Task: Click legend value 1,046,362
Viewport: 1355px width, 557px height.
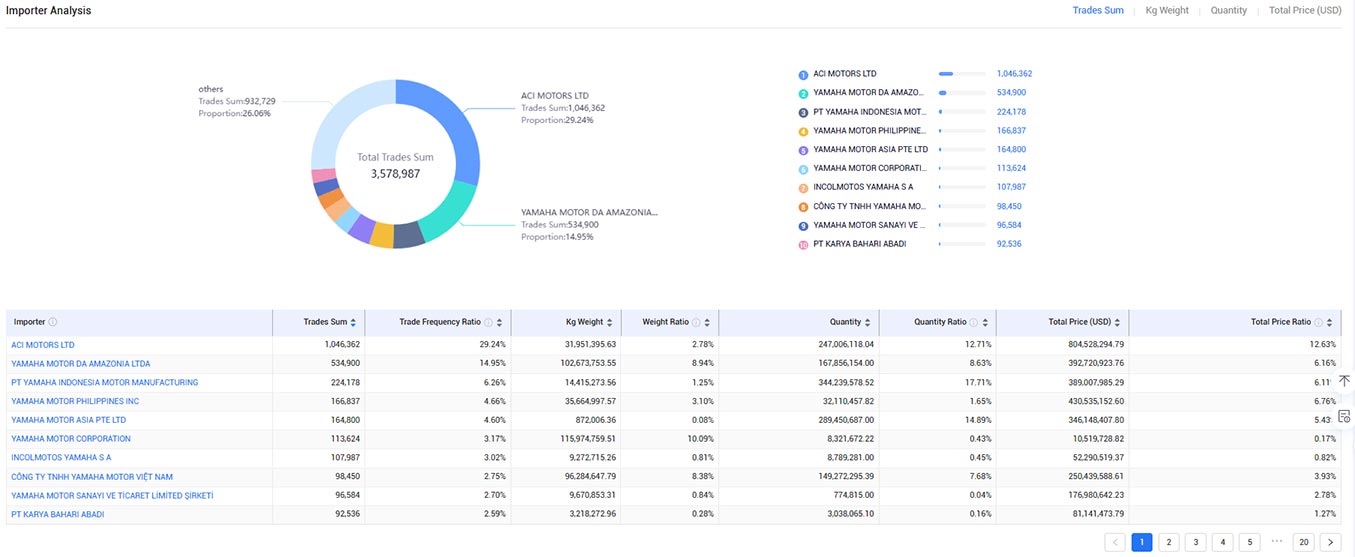Action: 1014,74
